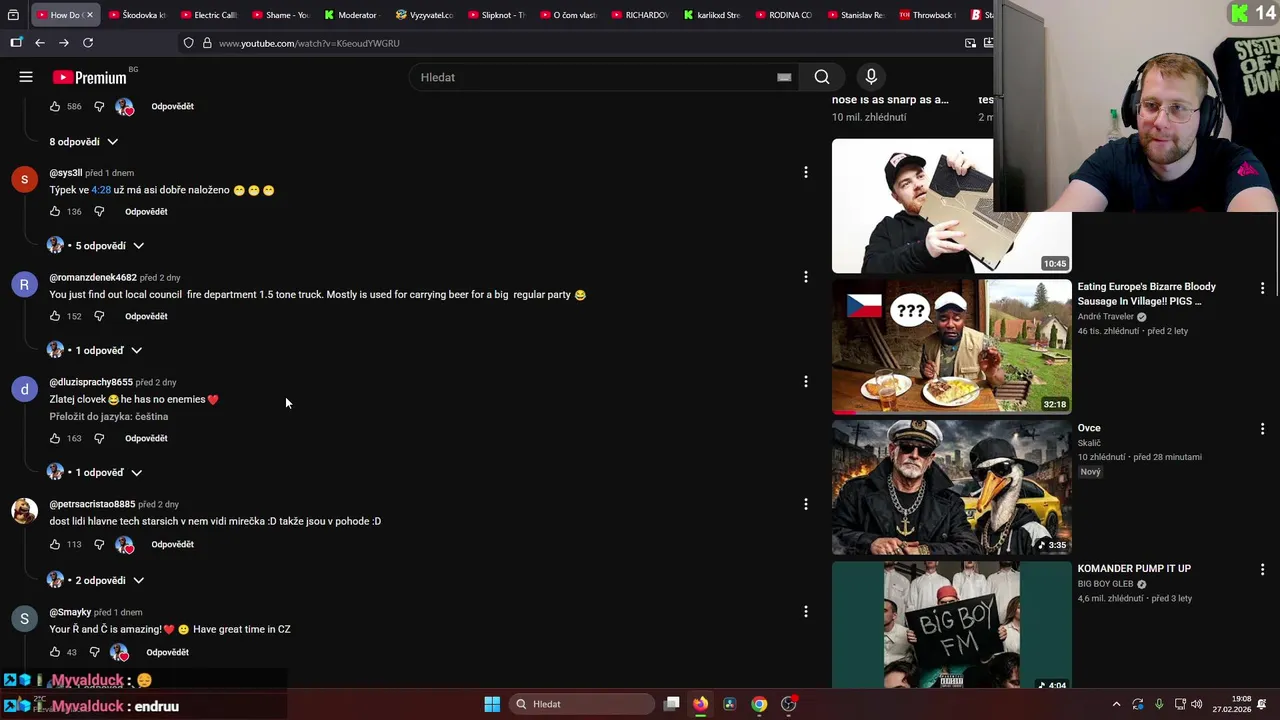This screenshot has width=1280, height=720.
Task: Open Firefox from the taskbar
Action: click(700, 704)
